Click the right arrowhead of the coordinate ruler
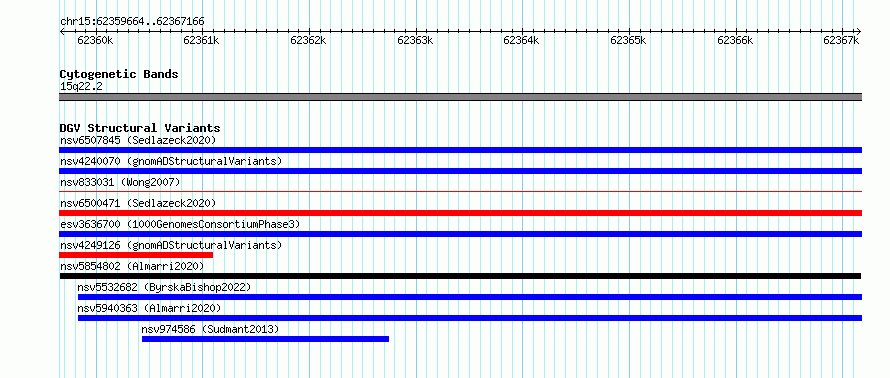Image resolution: width=890 pixels, height=378 pixels. click(858, 32)
